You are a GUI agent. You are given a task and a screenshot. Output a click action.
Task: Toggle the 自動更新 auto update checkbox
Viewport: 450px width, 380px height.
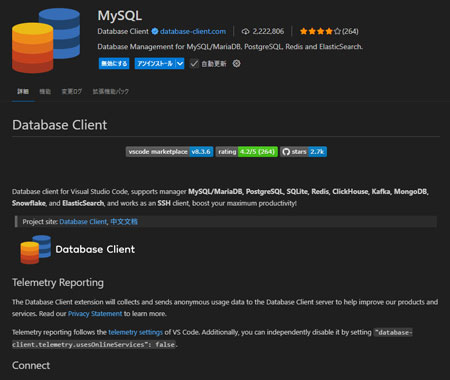pos(194,63)
